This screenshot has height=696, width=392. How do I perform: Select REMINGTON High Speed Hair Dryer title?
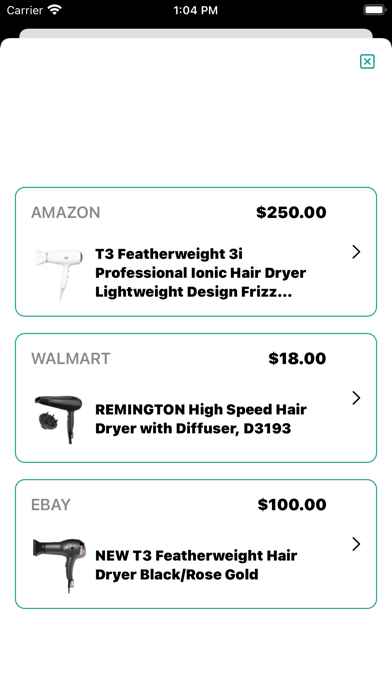[201, 419]
